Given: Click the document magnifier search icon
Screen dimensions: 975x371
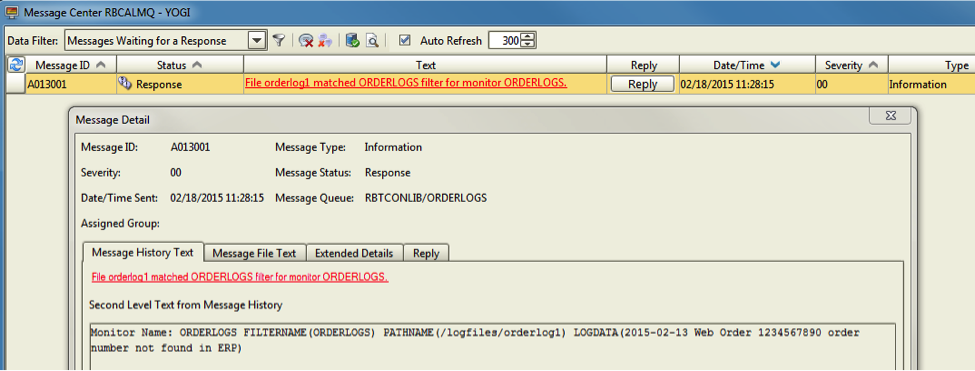Looking at the screenshot, I should [x=372, y=41].
